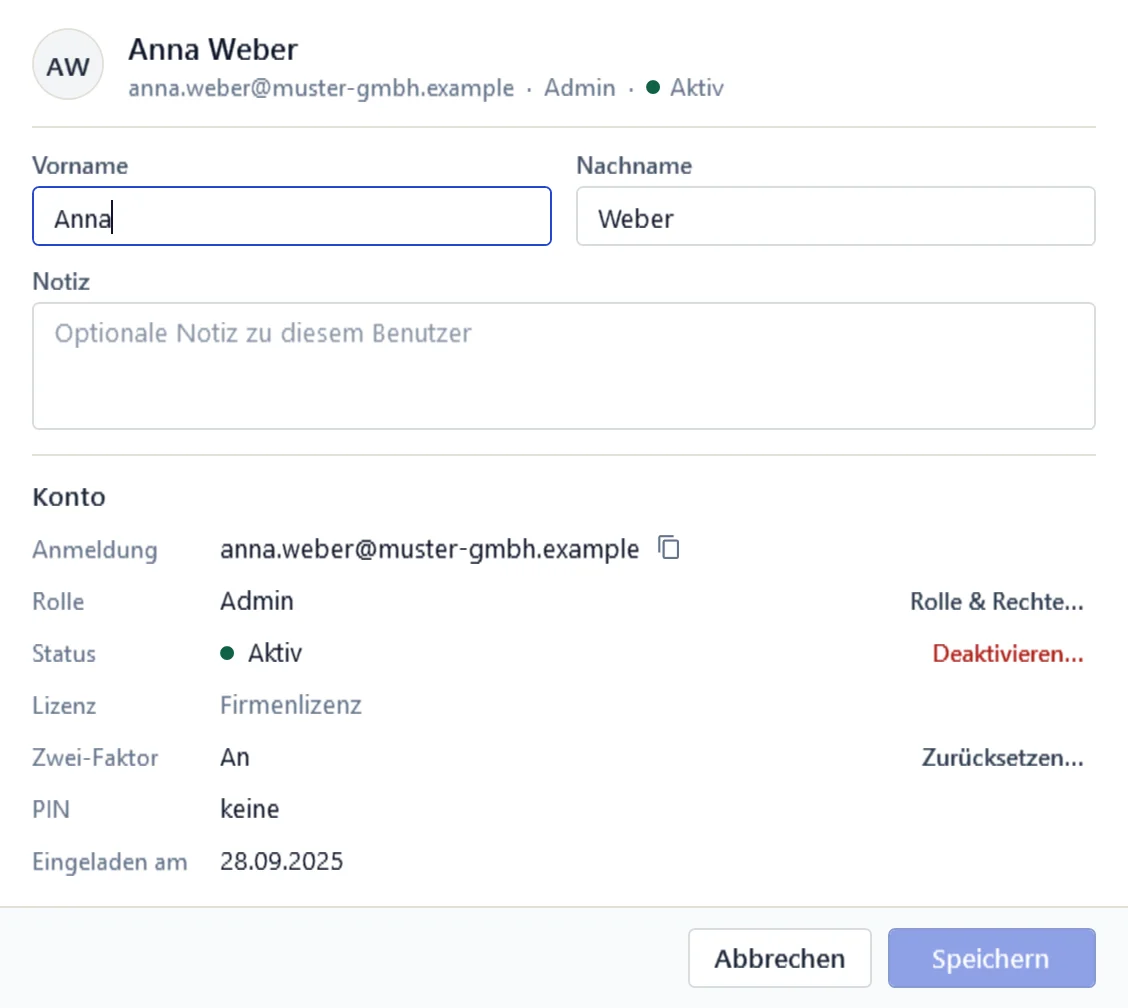The image size is (1128, 1008).
Task: Click the Rolle row label
Action: pyautogui.click(x=58, y=601)
